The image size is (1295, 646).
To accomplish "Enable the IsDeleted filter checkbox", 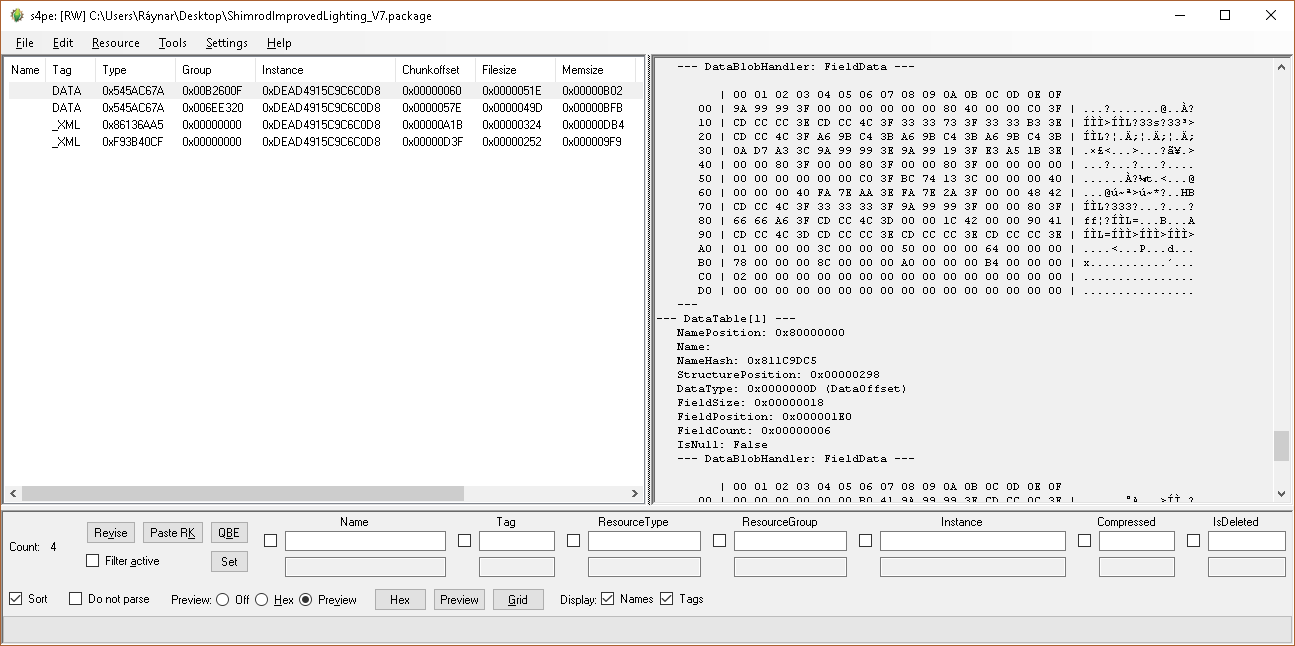I will pyautogui.click(x=1193, y=541).
